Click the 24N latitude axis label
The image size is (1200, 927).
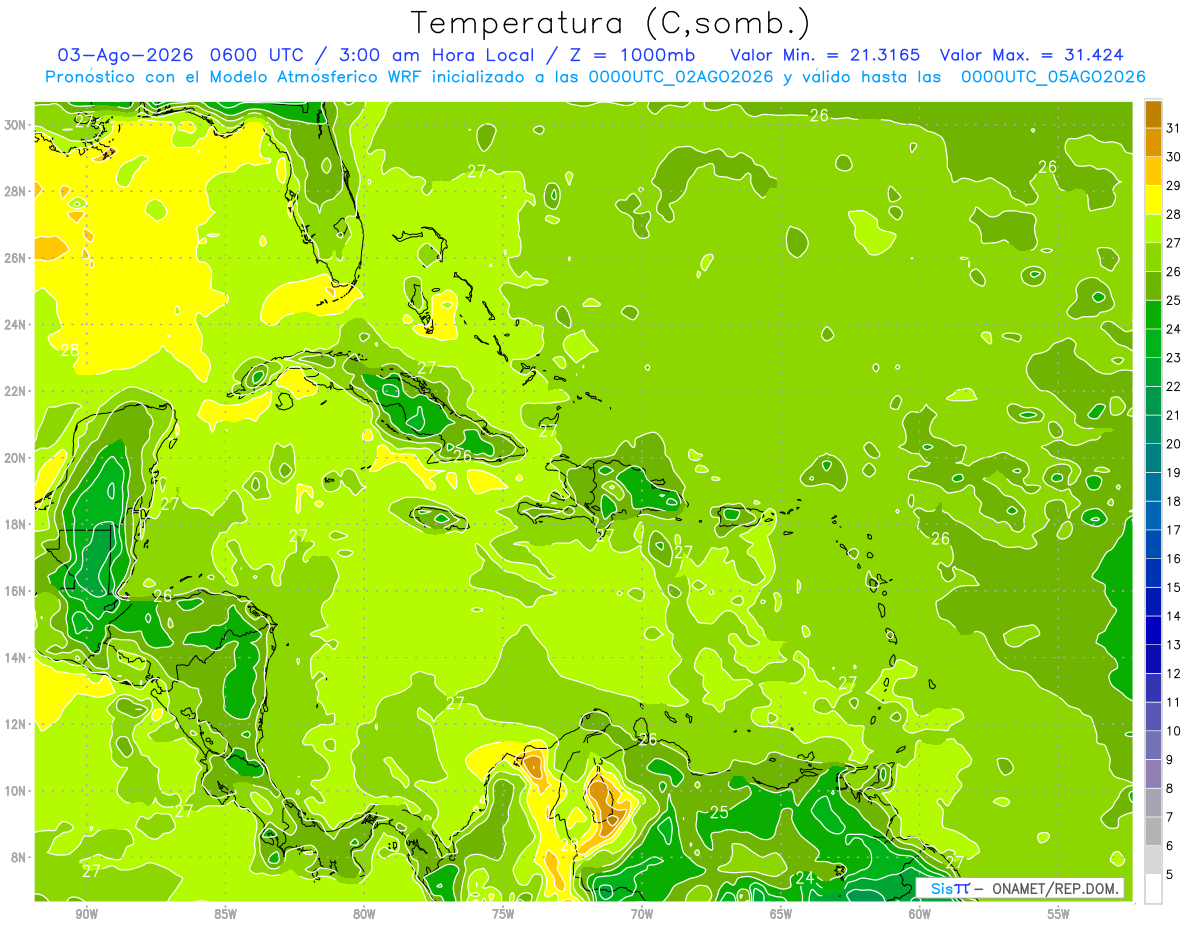(x=17, y=324)
